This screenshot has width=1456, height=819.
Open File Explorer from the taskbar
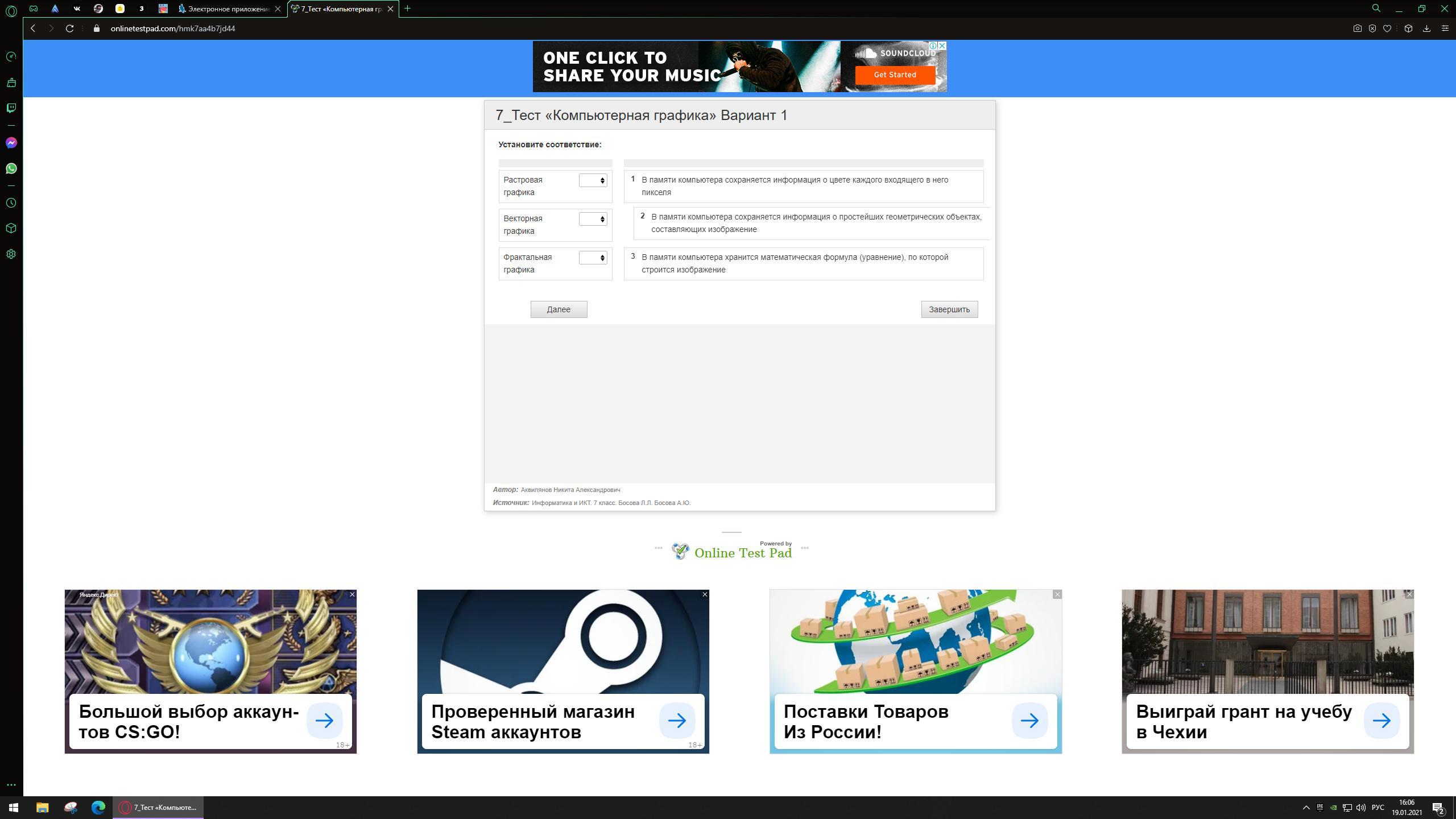coord(43,808)
